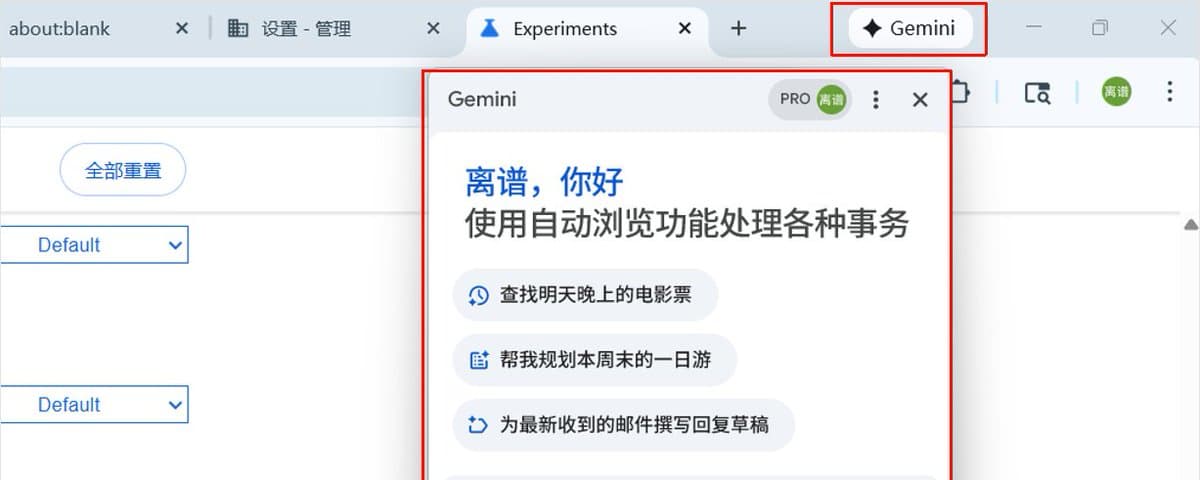Close the about:blank tab
This screenshot has width=1200, height=480.
pos(181,29)
